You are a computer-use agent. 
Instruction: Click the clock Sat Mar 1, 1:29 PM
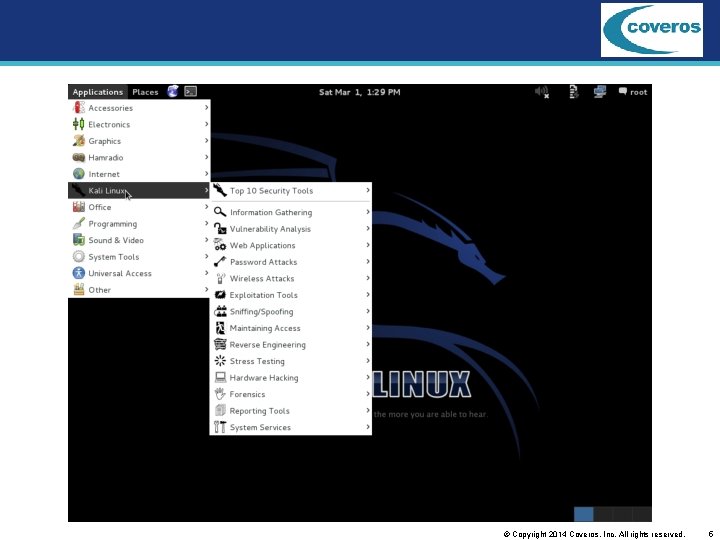[x=360, y=92]
